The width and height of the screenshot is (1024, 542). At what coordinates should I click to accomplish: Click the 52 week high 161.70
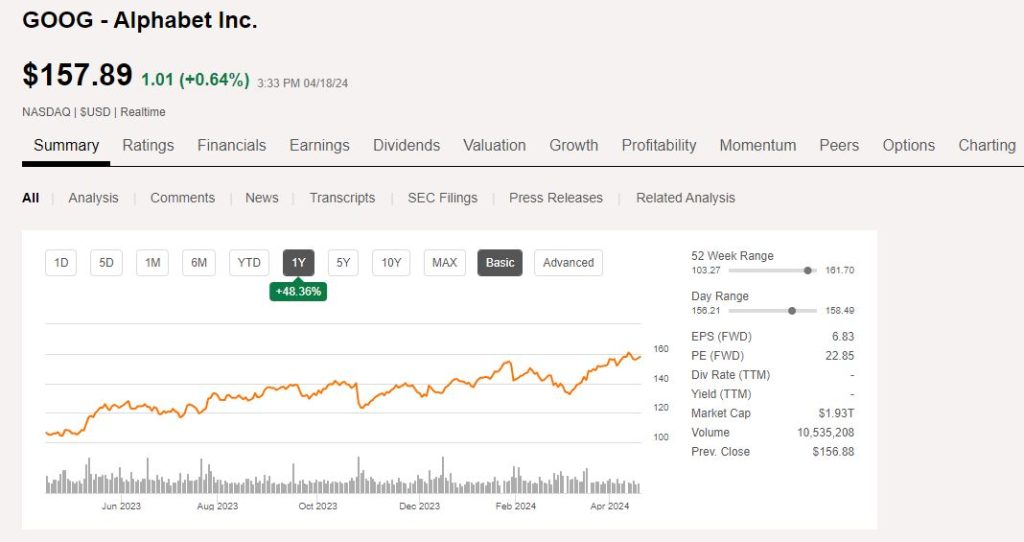840,270
